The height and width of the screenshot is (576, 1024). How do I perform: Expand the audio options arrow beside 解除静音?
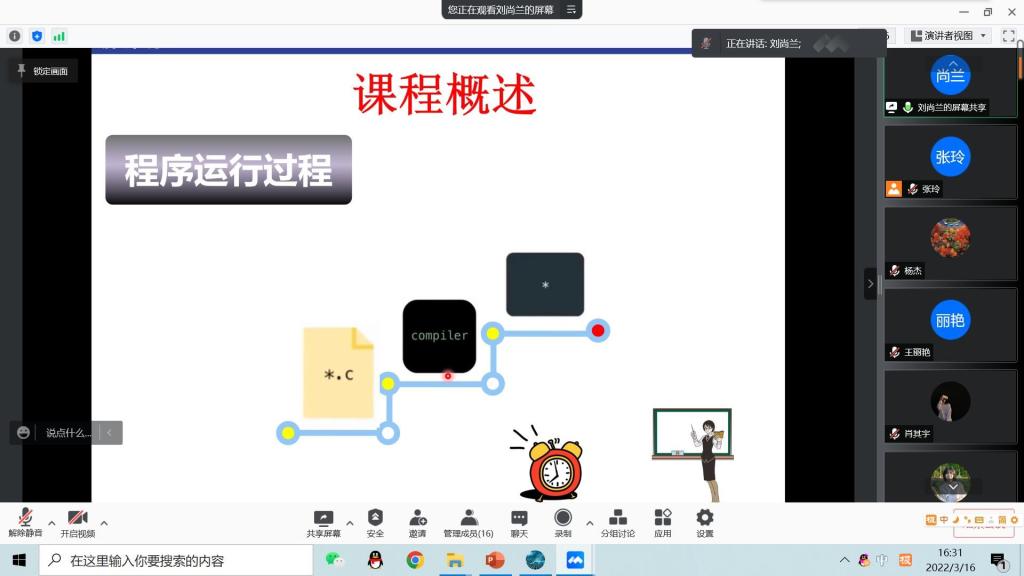52,522
